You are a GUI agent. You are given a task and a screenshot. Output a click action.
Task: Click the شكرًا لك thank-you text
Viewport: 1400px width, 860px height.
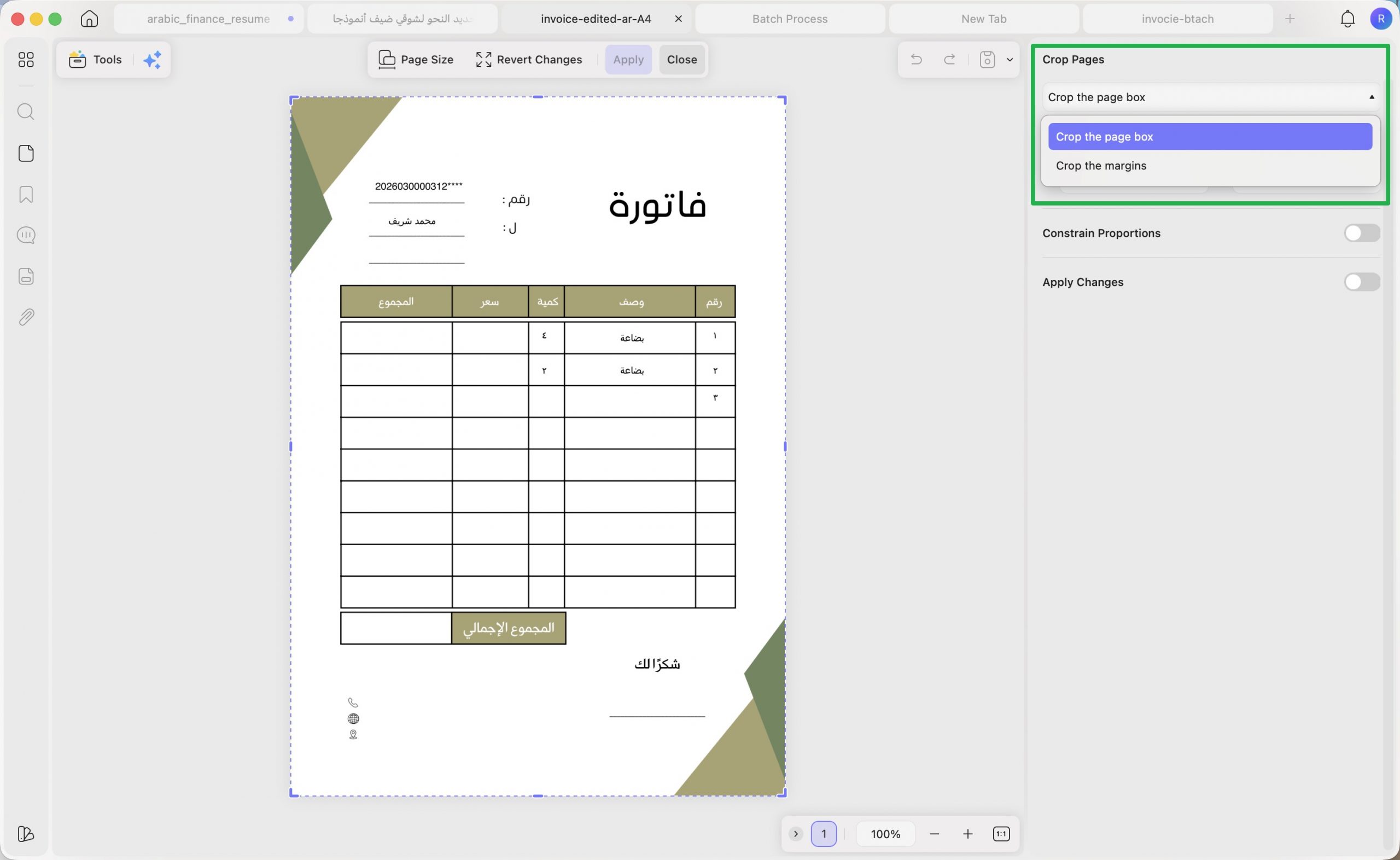click(657, 664)
